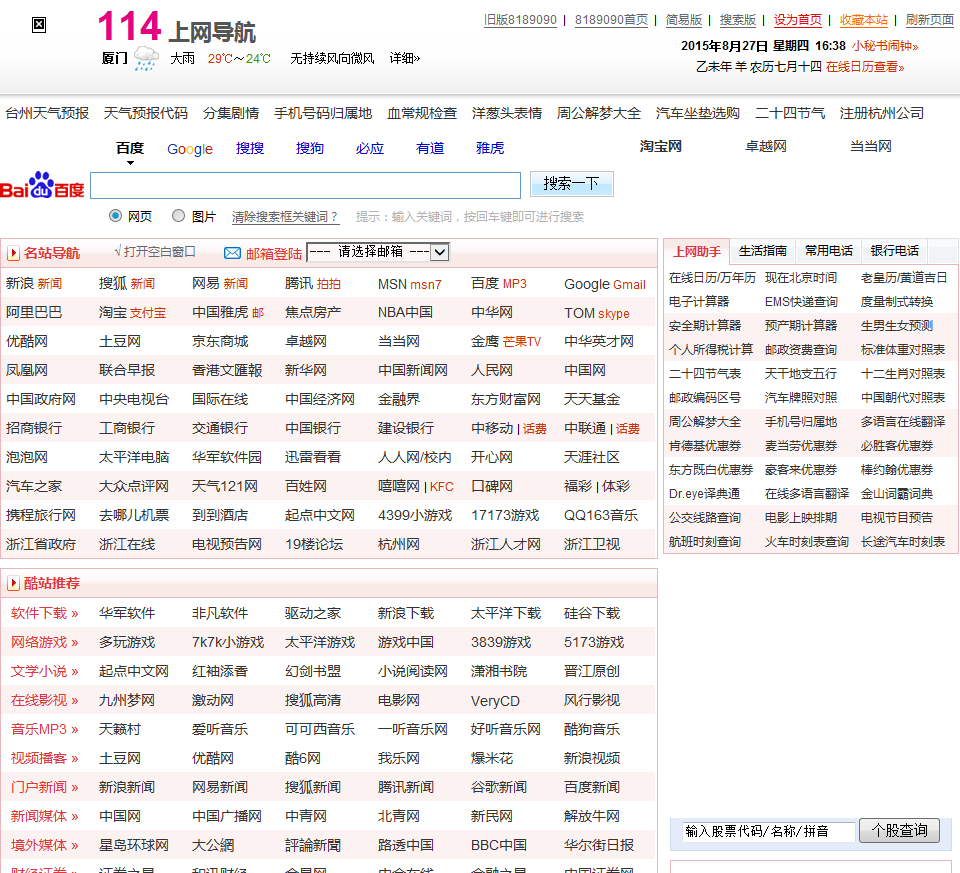
Task: Click the rain weather icon for 厦门
Action: pyautogui.click(x=146, y=59)
